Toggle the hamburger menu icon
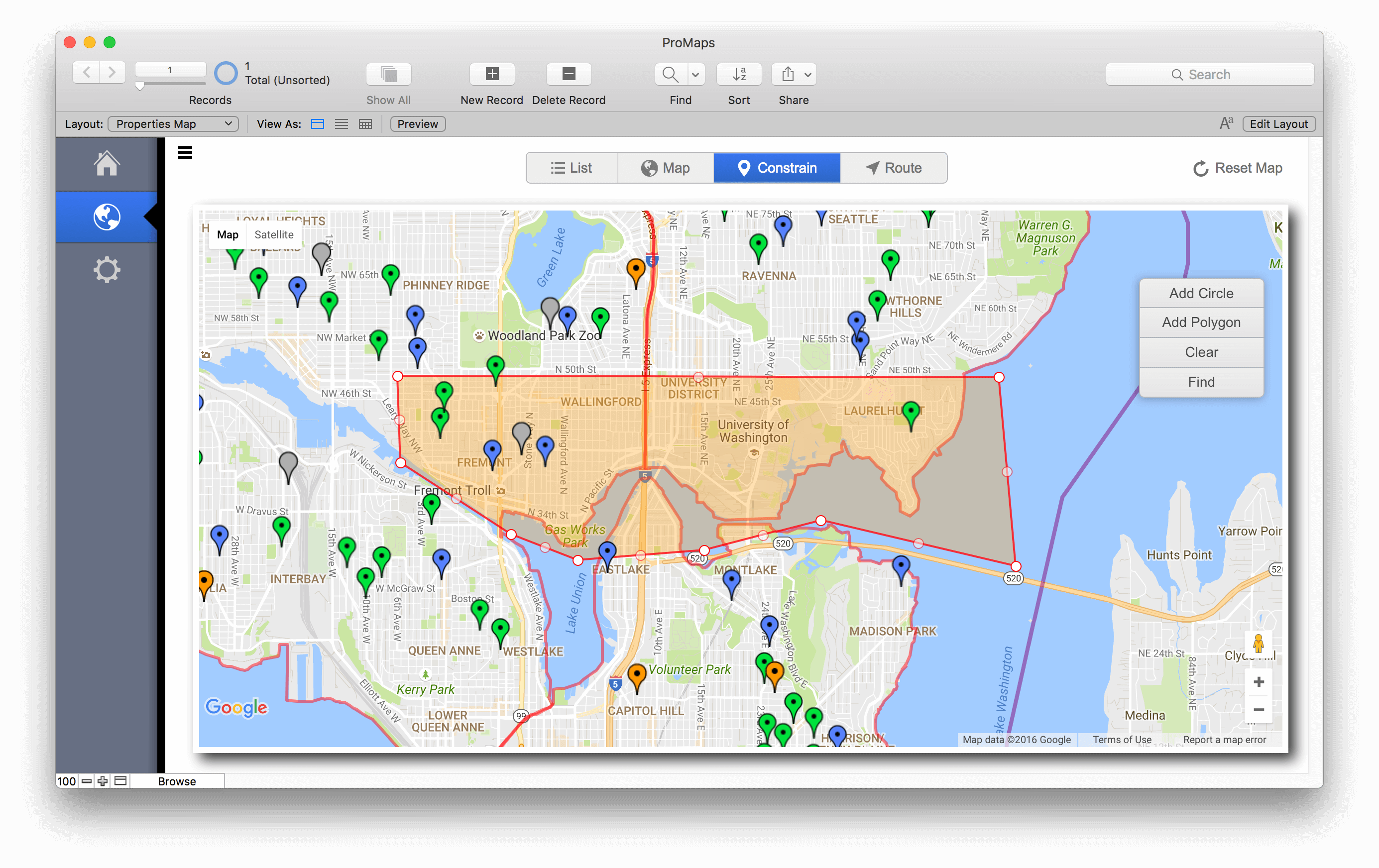Image resolution: width=1379 pixels, height=868 pixels. click(x=185, y=152)
